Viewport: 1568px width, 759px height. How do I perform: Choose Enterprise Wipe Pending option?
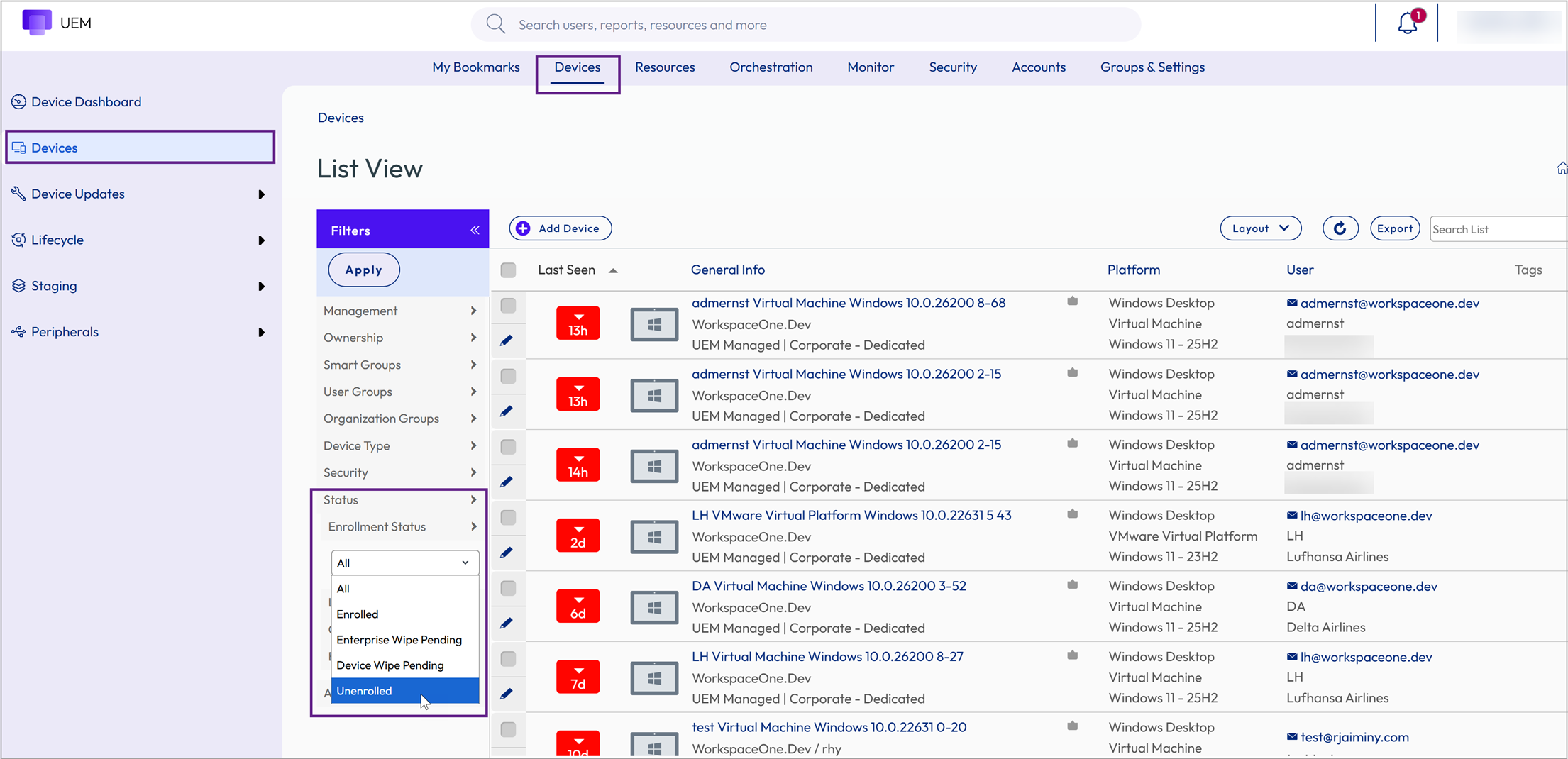(405, 640)
